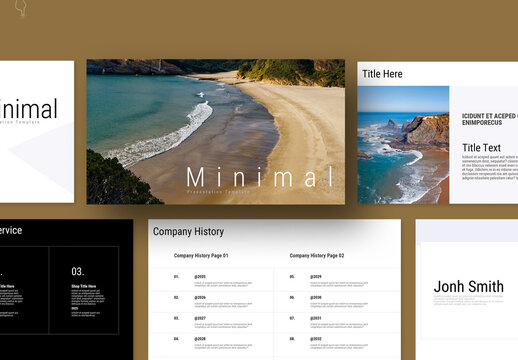Select the rocky coastline photo in the Title Here slide
The height and width of the screenshot is (360, 518).
click(x=403, y=145)
